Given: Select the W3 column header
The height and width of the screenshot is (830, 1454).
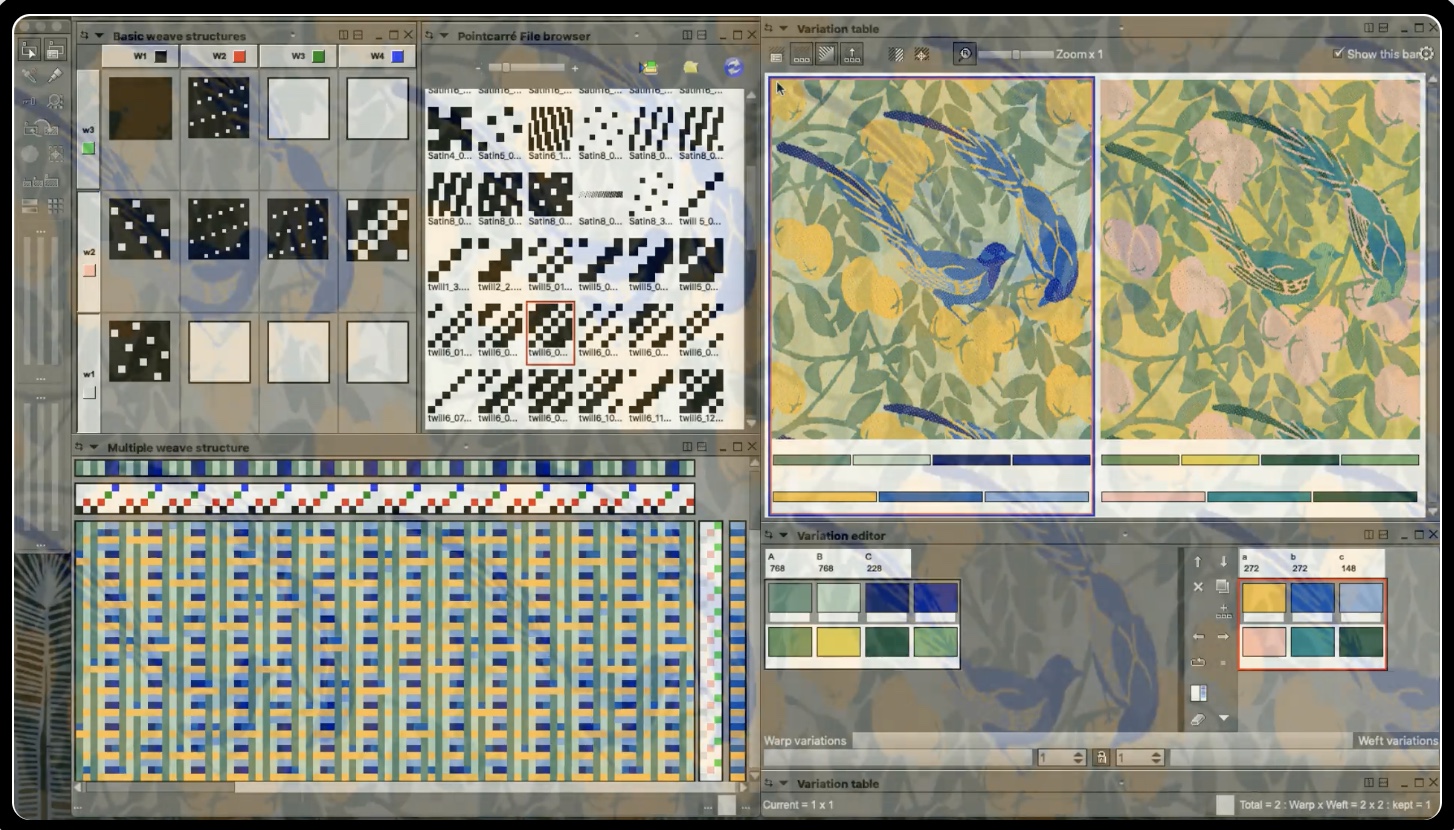Looking at the screenshot, I should (299, 57).
